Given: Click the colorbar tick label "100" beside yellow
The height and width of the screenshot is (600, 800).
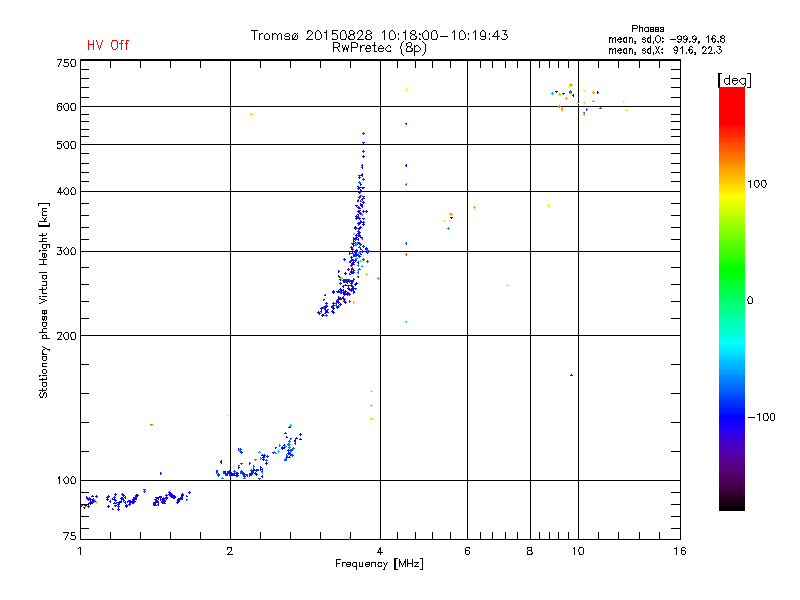Looking at the screenshot, I should 757,184.
